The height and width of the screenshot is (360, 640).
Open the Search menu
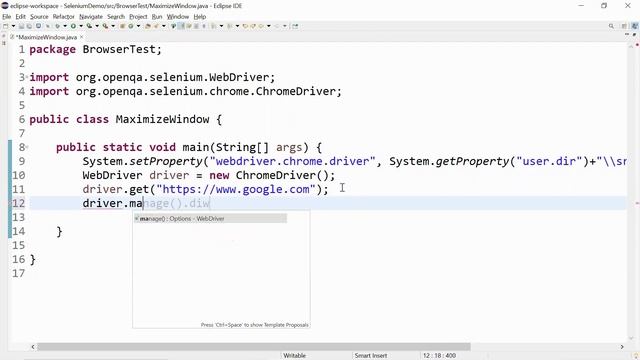tap(116, 17)
